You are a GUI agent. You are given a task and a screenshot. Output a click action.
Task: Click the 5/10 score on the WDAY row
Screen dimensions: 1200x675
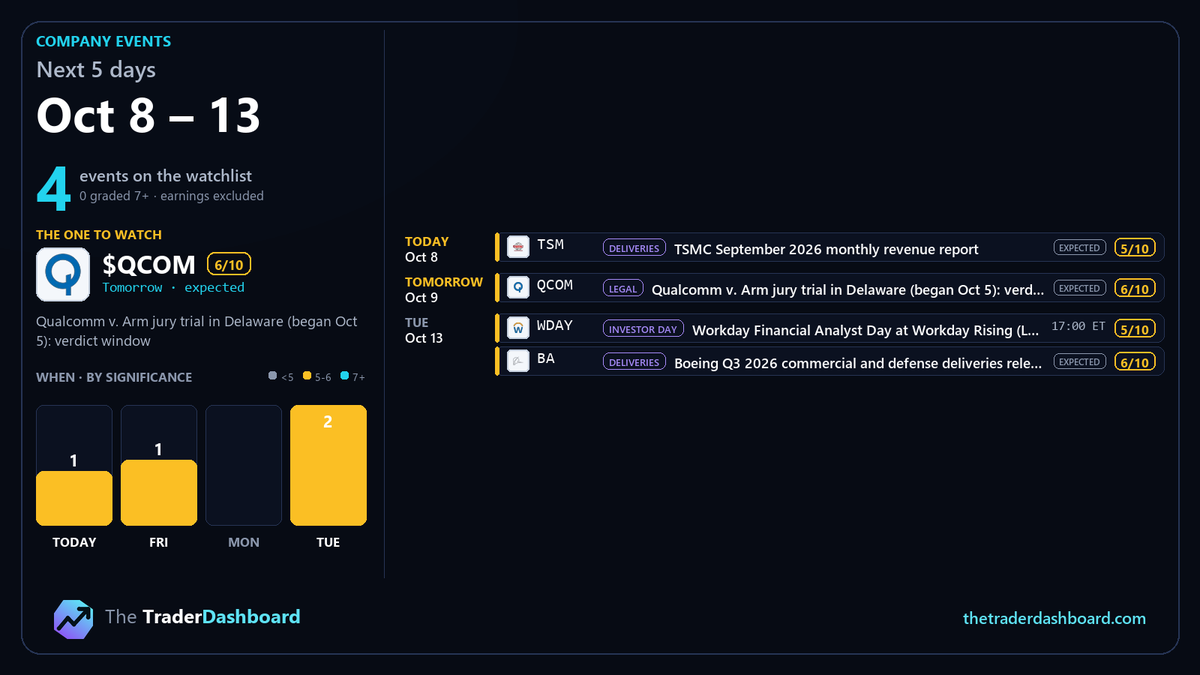pyautogui.click(x=1135, y=329)
